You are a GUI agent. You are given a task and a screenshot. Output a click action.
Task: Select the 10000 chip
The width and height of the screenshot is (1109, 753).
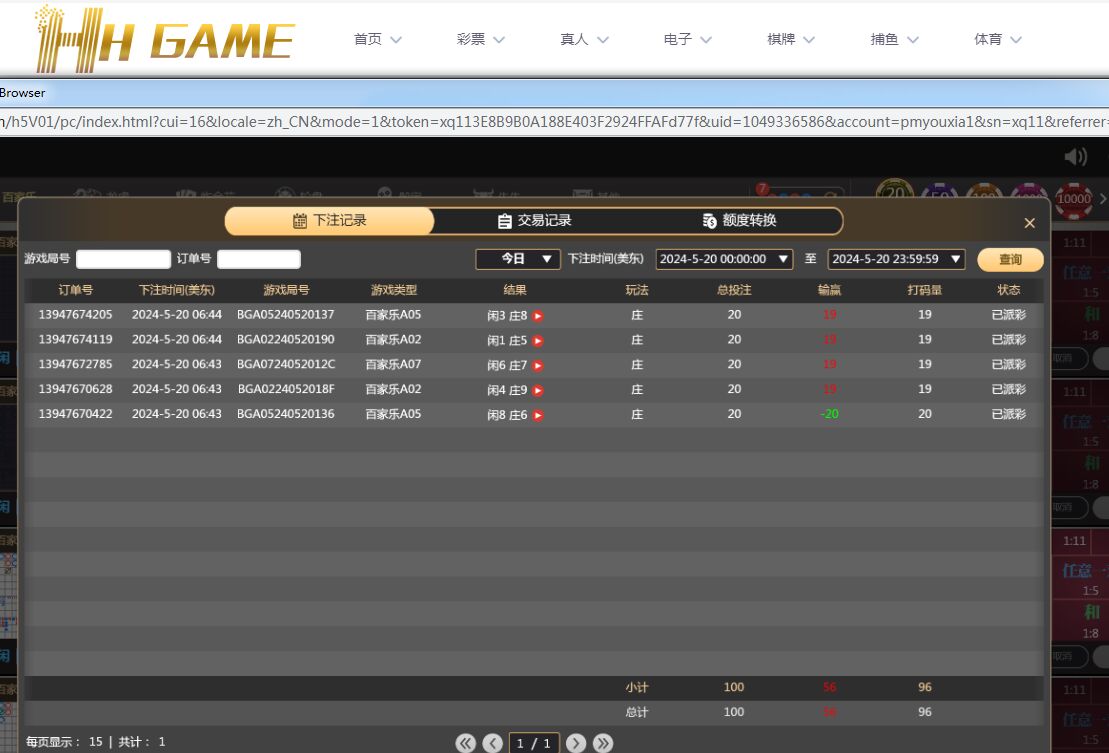coord(1074,198)
